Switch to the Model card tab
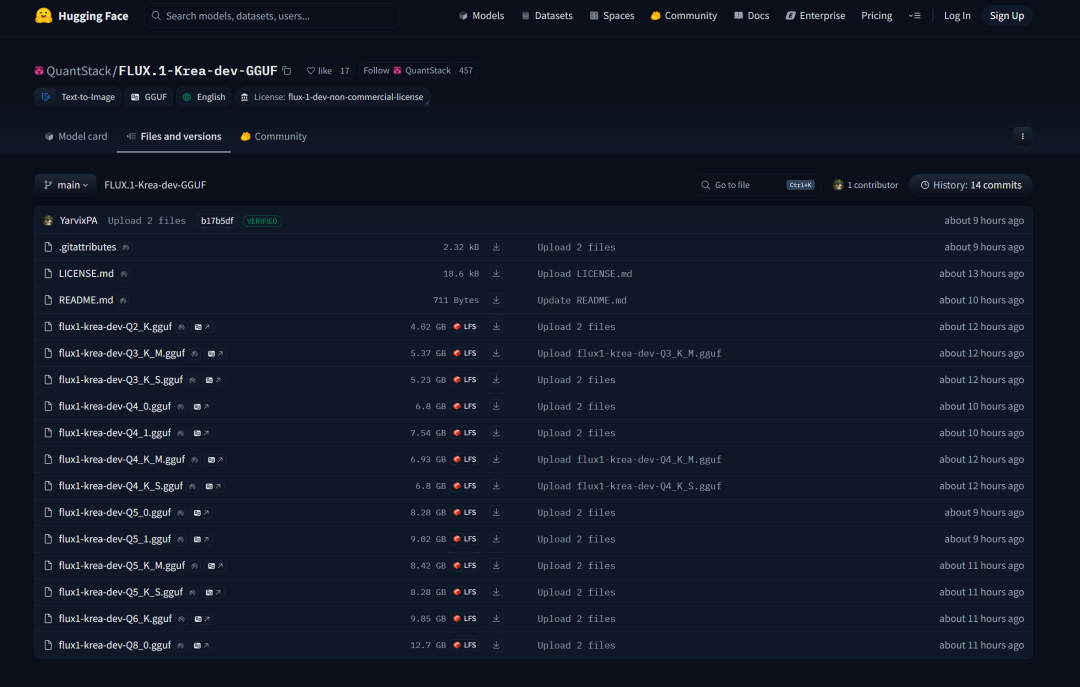The width and height of the screenshot is (1080, 687). [76, 136]
